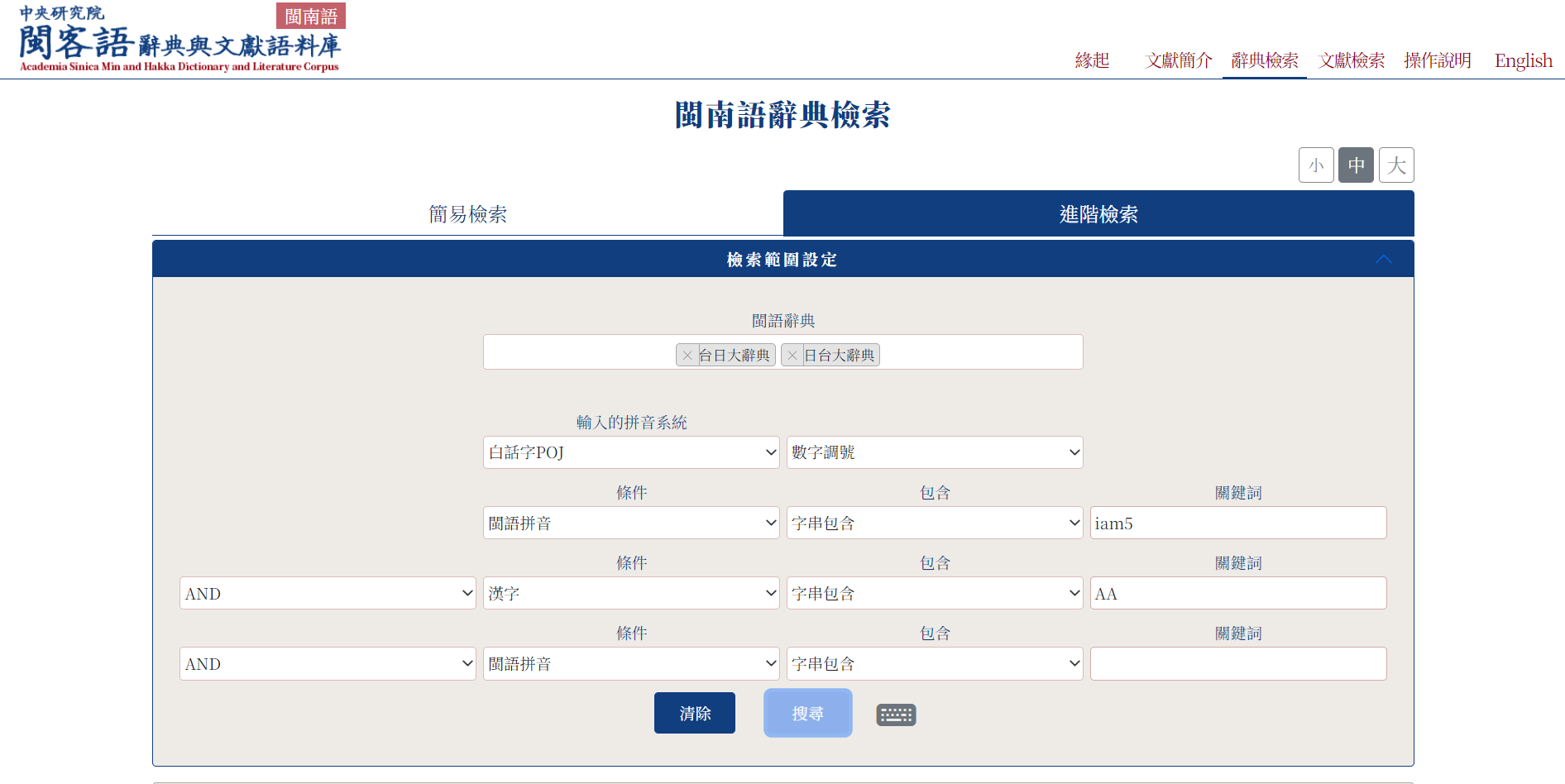Viewport: 1565px width, 784px height.
Task: Select the 進階檢索 tab
Action: (x=1098, y=214)
